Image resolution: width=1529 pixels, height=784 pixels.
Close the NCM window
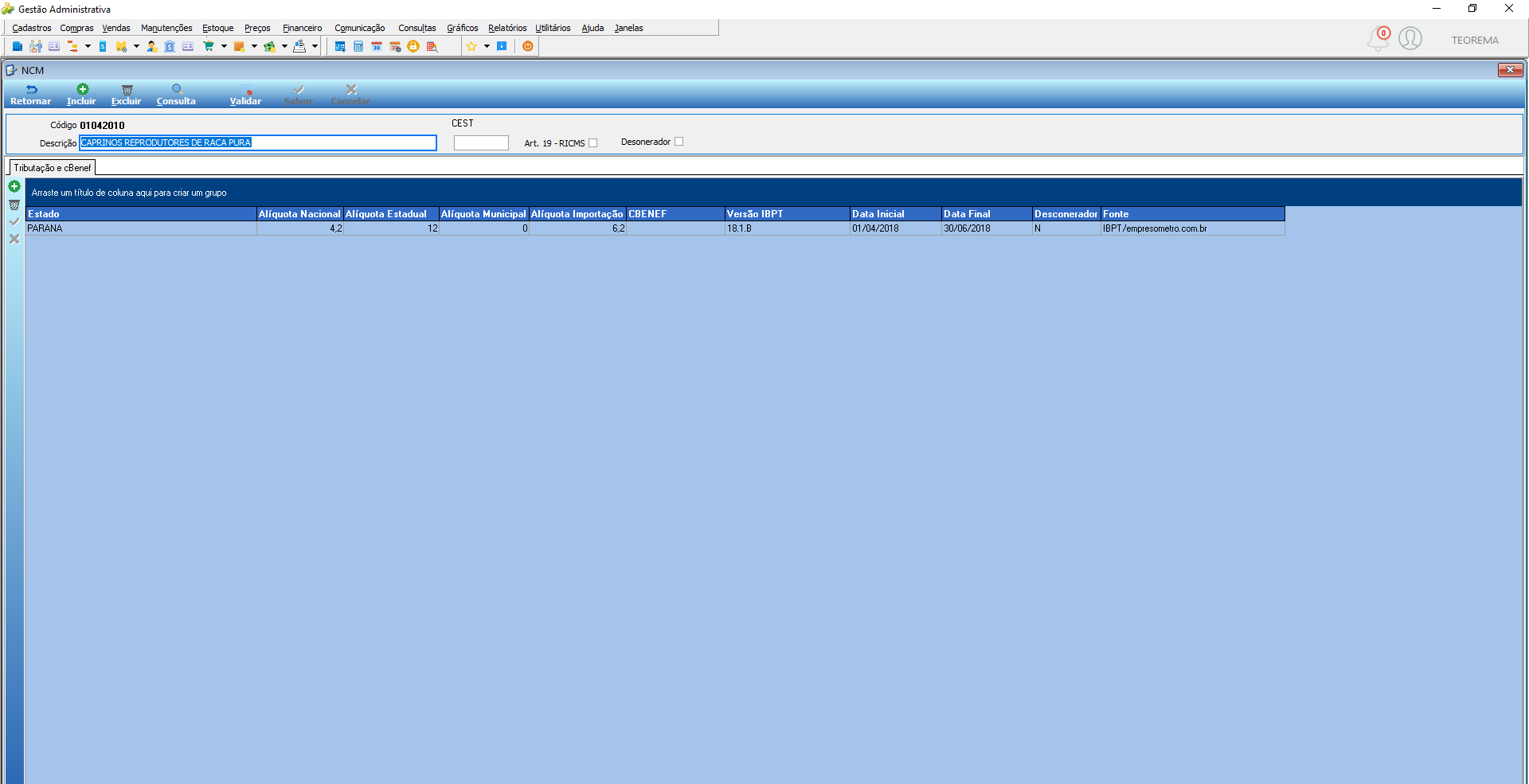click(x=1510, y=70)
